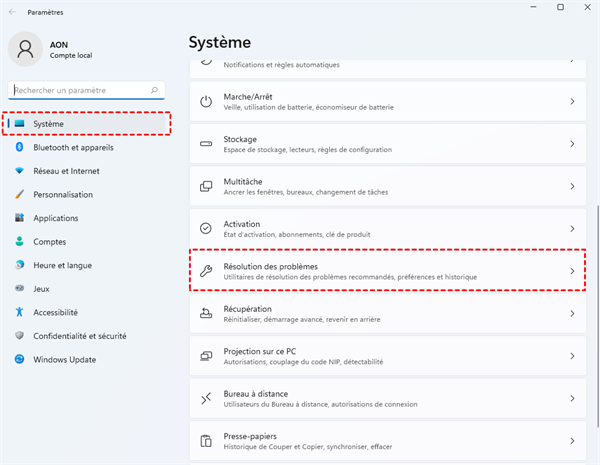Image resolution: width=600 pixels, height=465 pixels.
Task: Expand Multitâche with its chevron arrow
Action: 572,186
